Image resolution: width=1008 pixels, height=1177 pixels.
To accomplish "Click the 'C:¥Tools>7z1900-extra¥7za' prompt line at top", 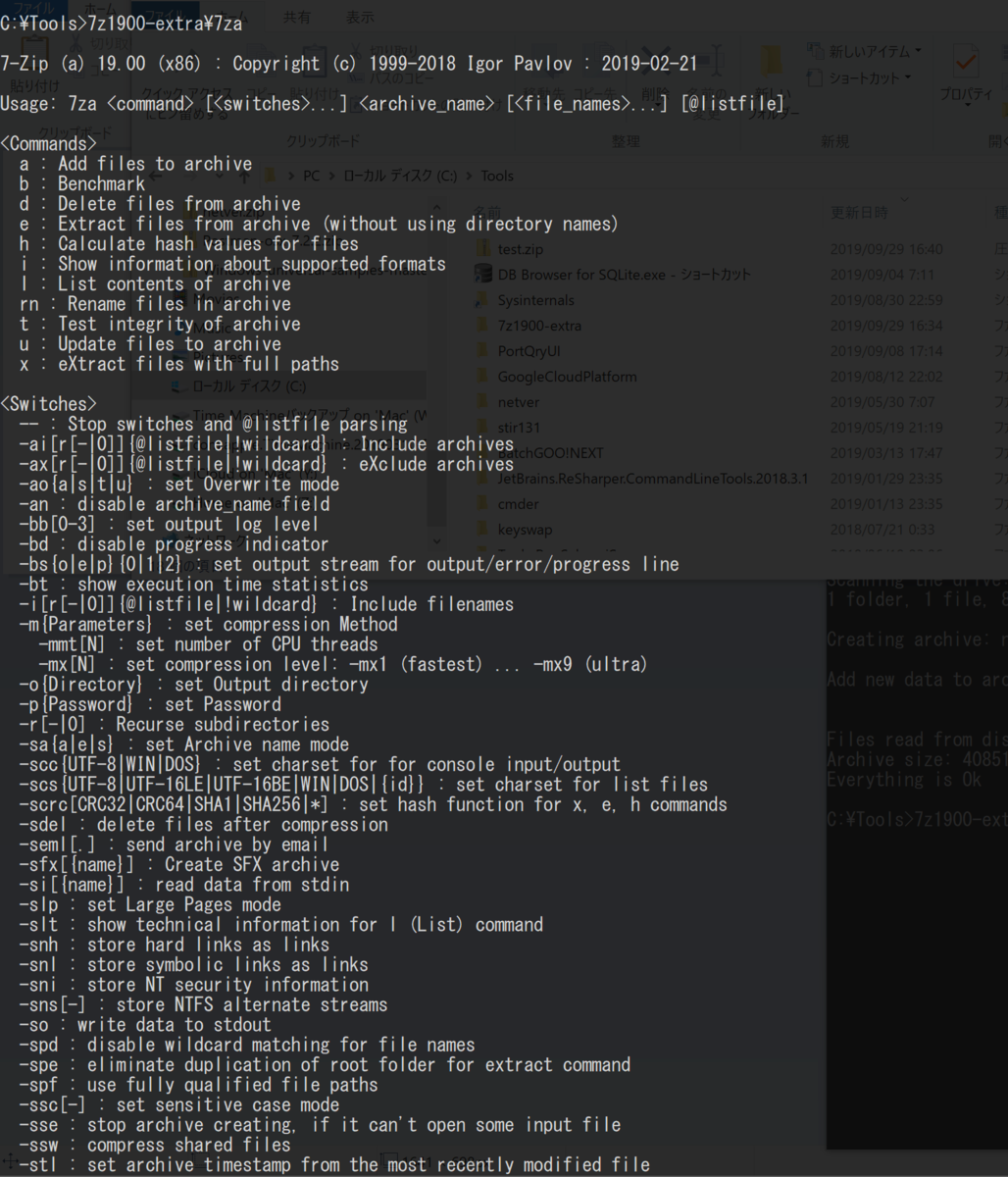I will coord(122,24).
